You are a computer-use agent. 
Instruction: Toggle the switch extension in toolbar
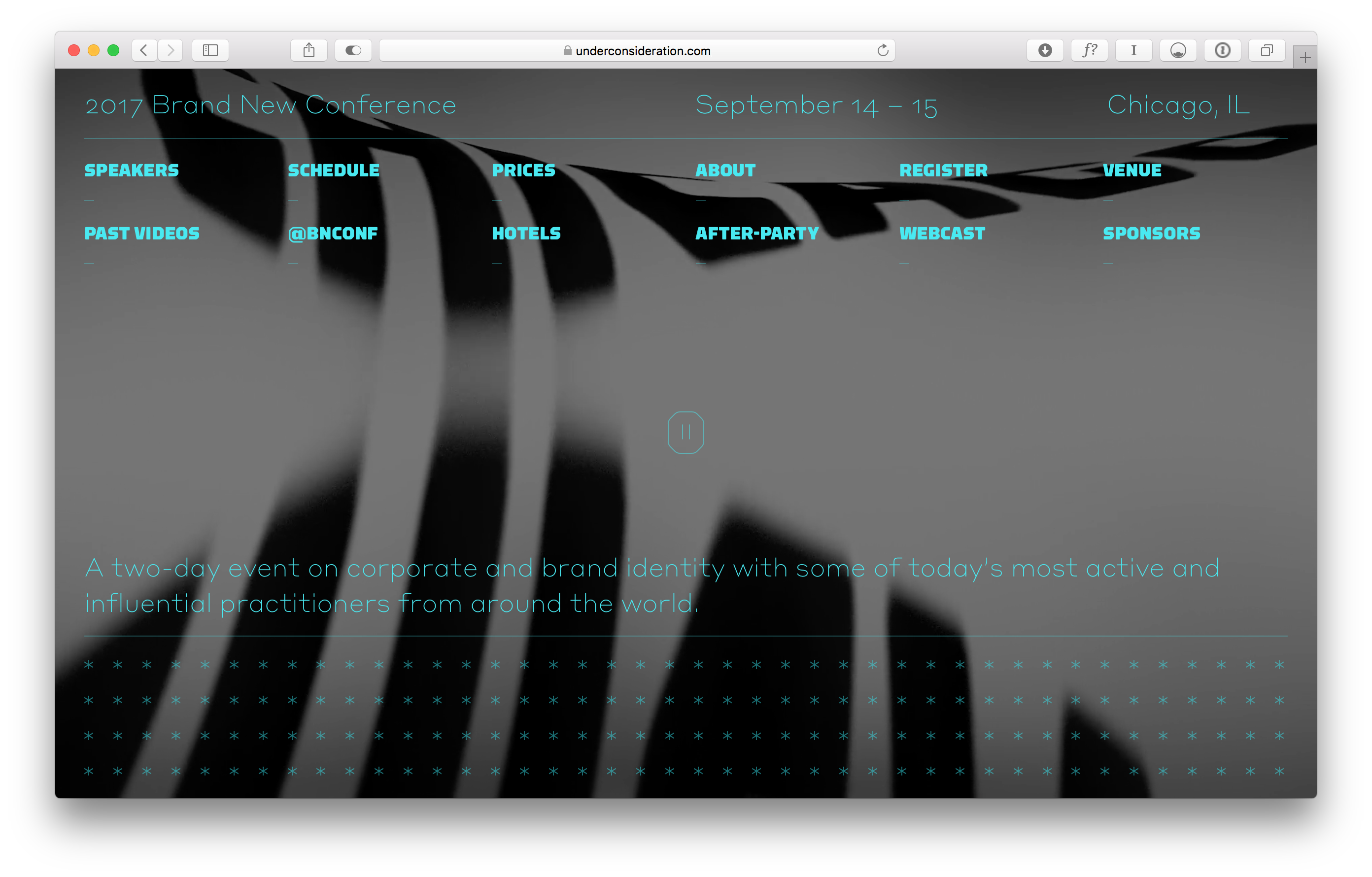[353, 51]
